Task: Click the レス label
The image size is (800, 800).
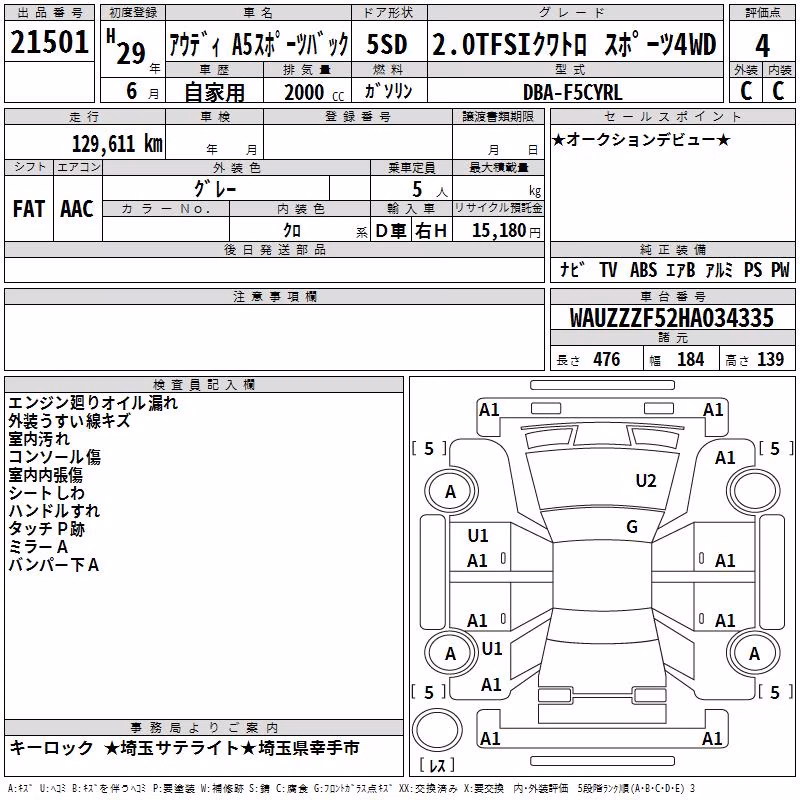Action: click(x=437, y=764)
